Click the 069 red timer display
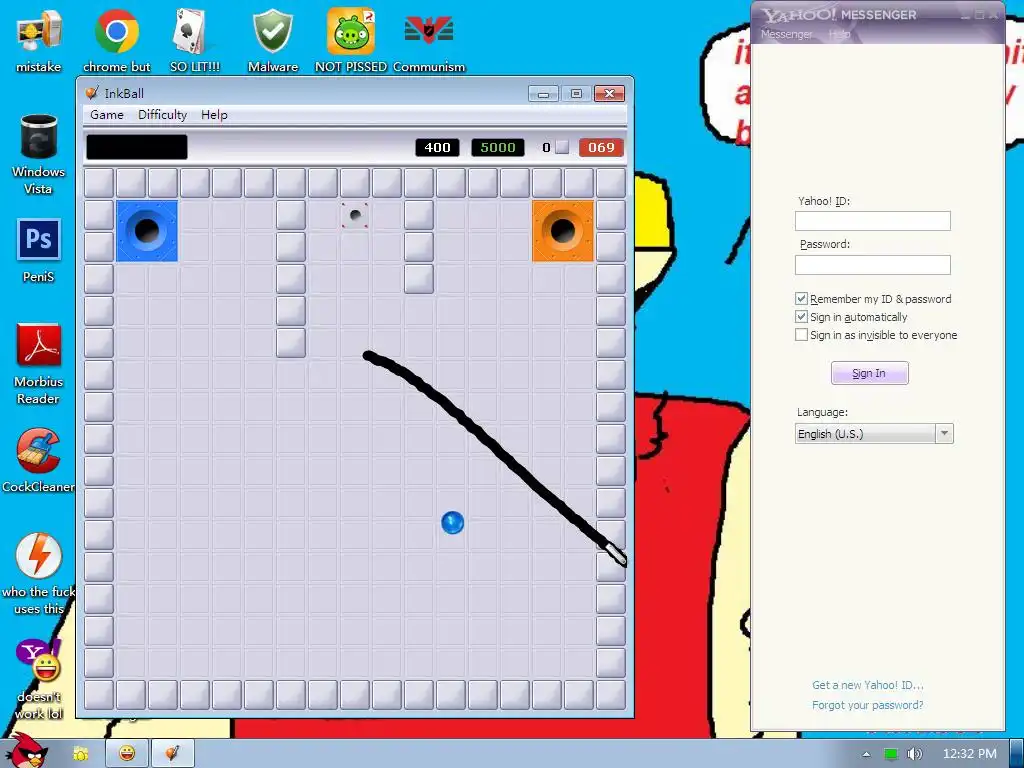The image size is (1024, 768). [601, 148]
